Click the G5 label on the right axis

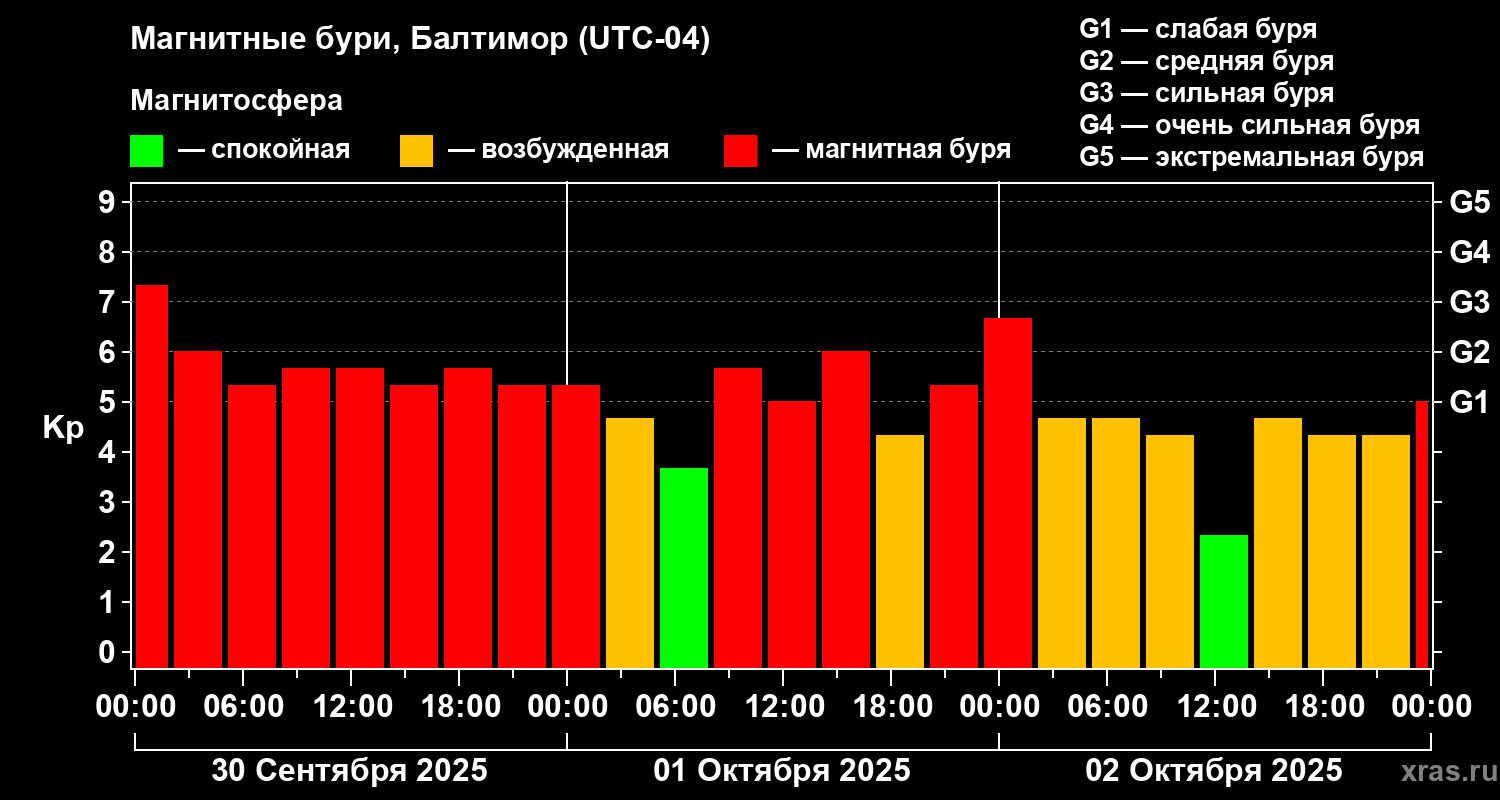1469,202
